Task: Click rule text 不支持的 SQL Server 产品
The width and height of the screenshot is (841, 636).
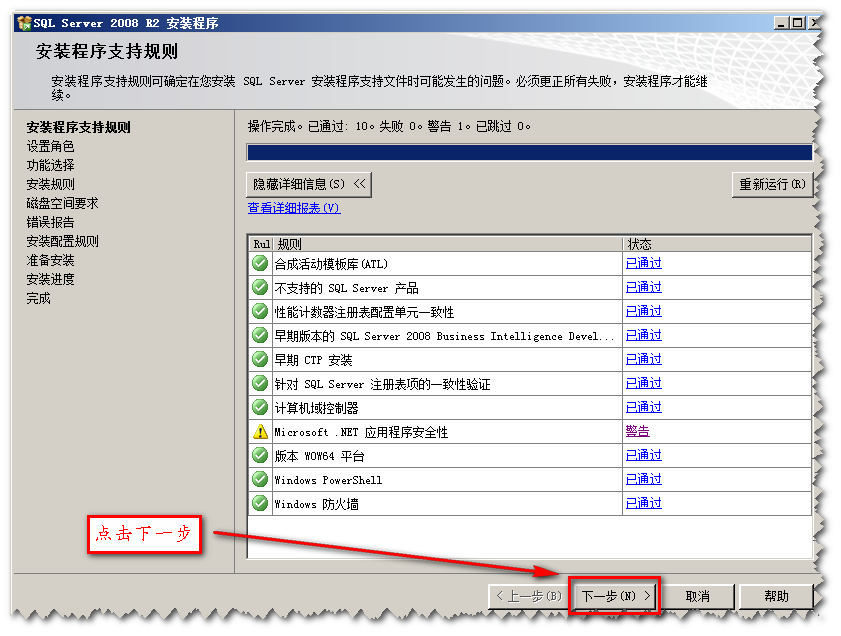Action: [x=346, y=288]
